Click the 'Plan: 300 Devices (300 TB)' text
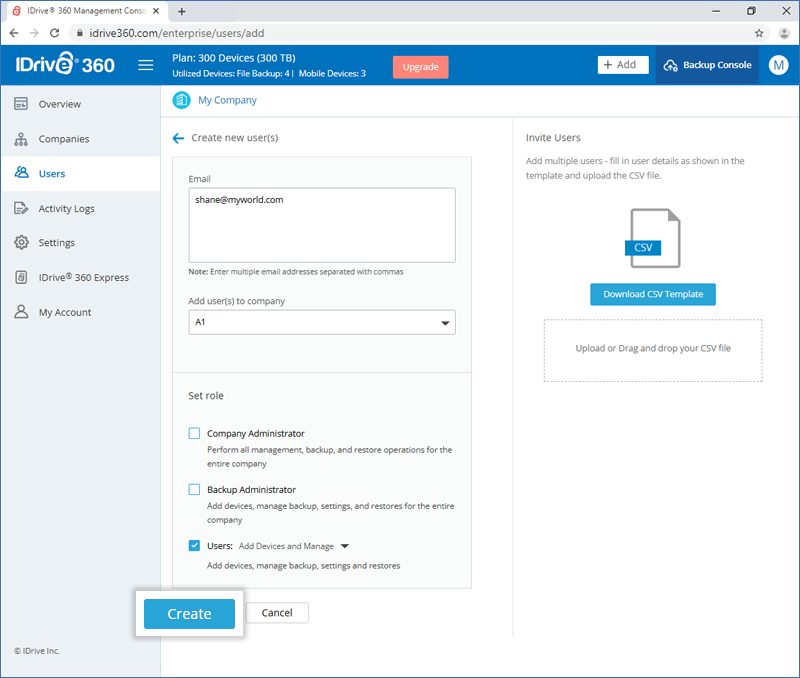The height and width of the screenshot is (678, 800). pos(234,58)
